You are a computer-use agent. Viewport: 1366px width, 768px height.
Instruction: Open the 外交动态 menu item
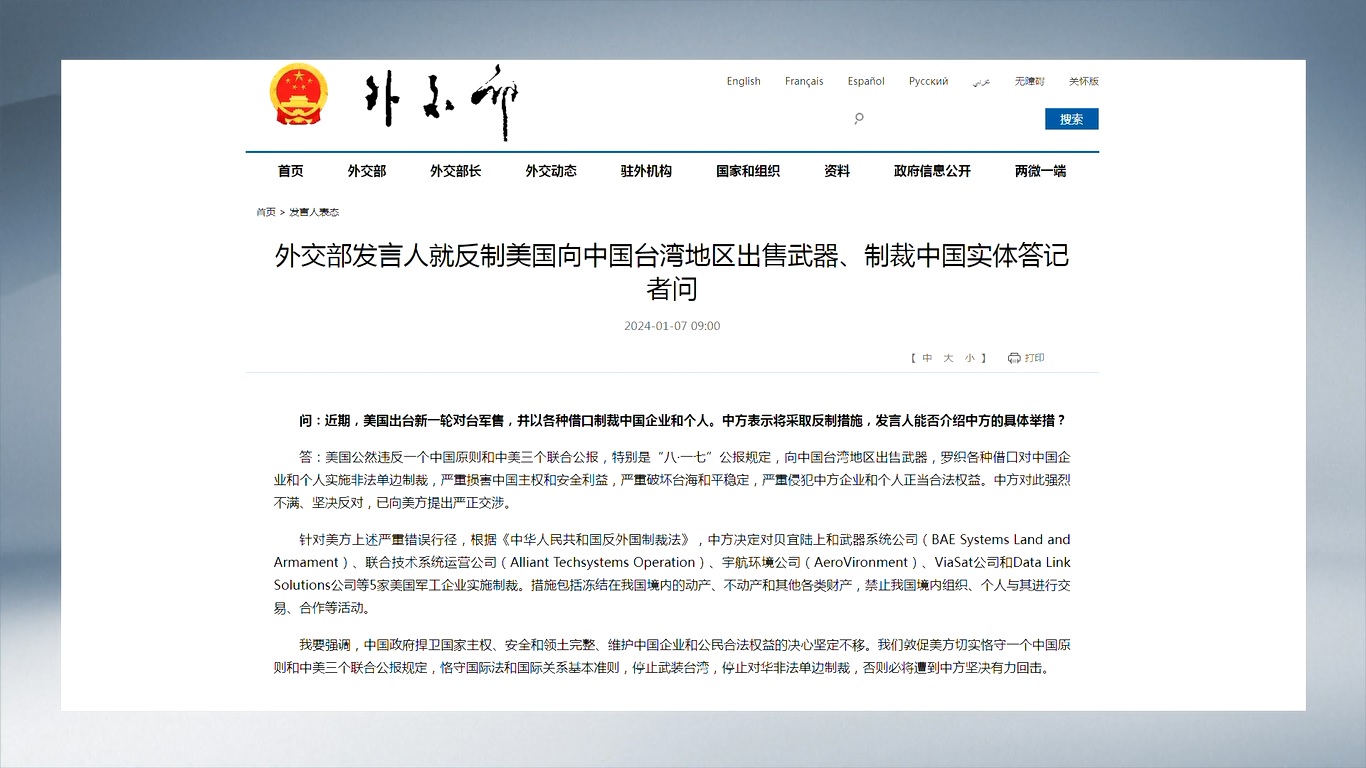(550, 171)
